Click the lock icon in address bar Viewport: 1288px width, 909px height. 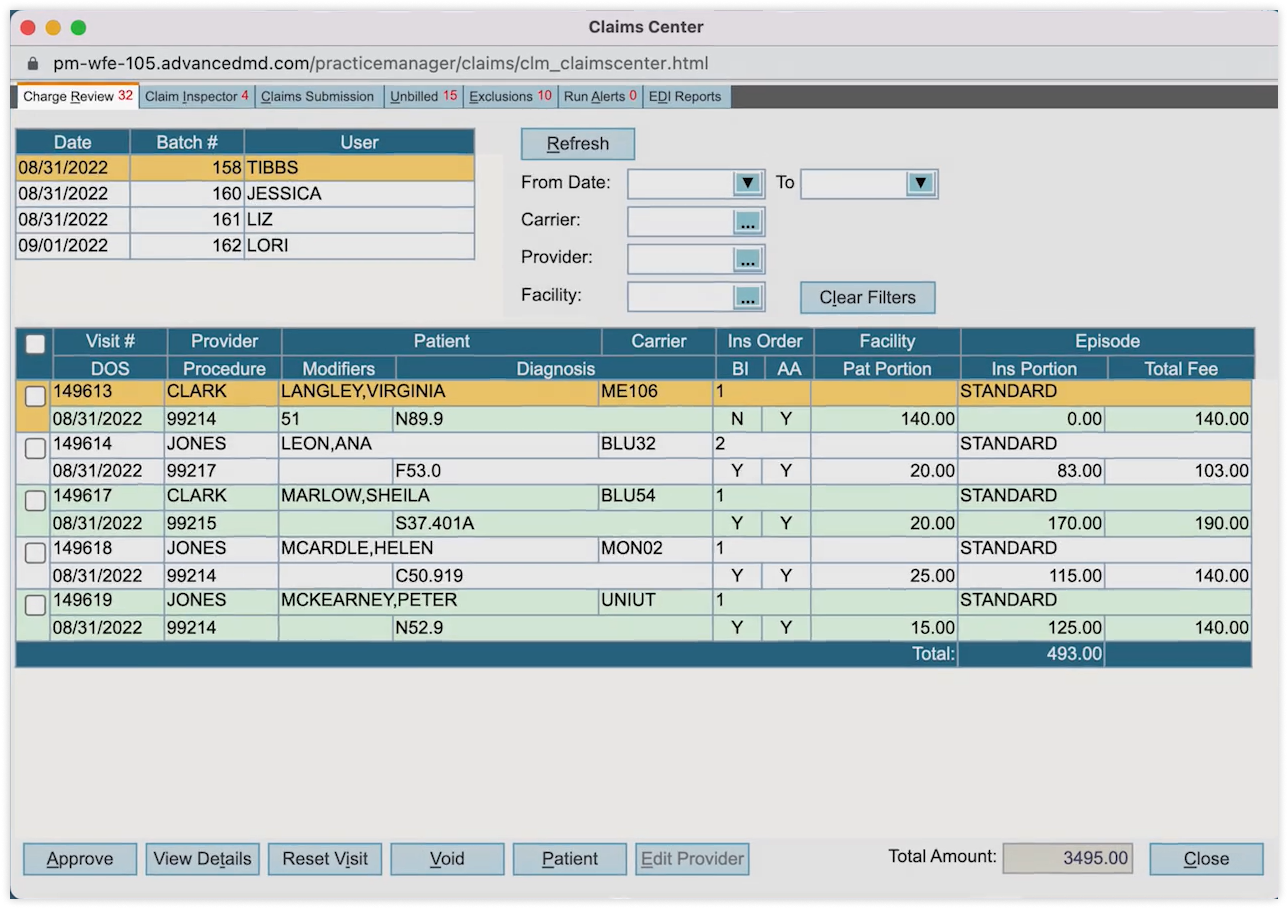[x=33, y=63]
